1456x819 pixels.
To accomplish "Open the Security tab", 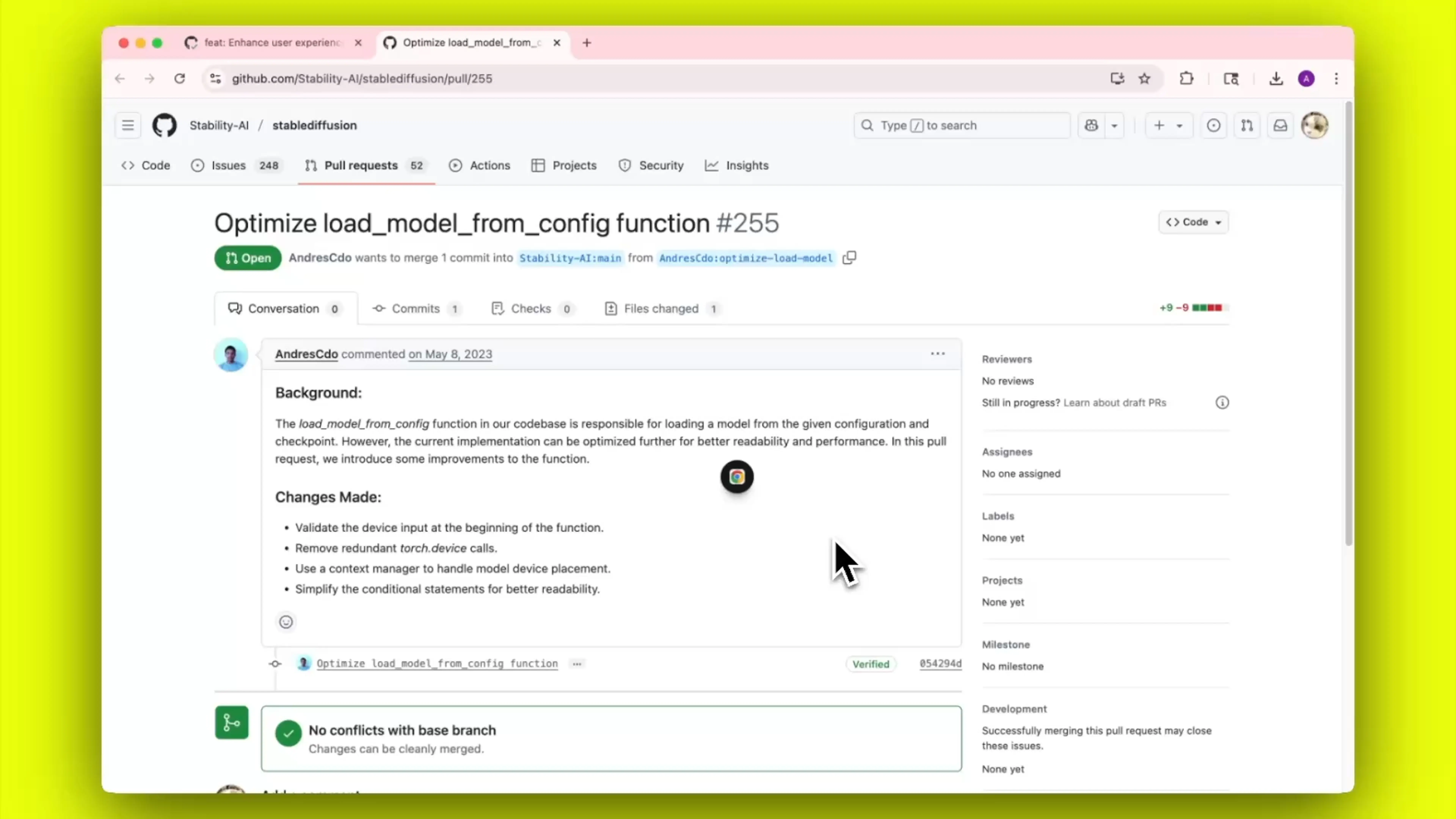I will (x=651, y=166).
